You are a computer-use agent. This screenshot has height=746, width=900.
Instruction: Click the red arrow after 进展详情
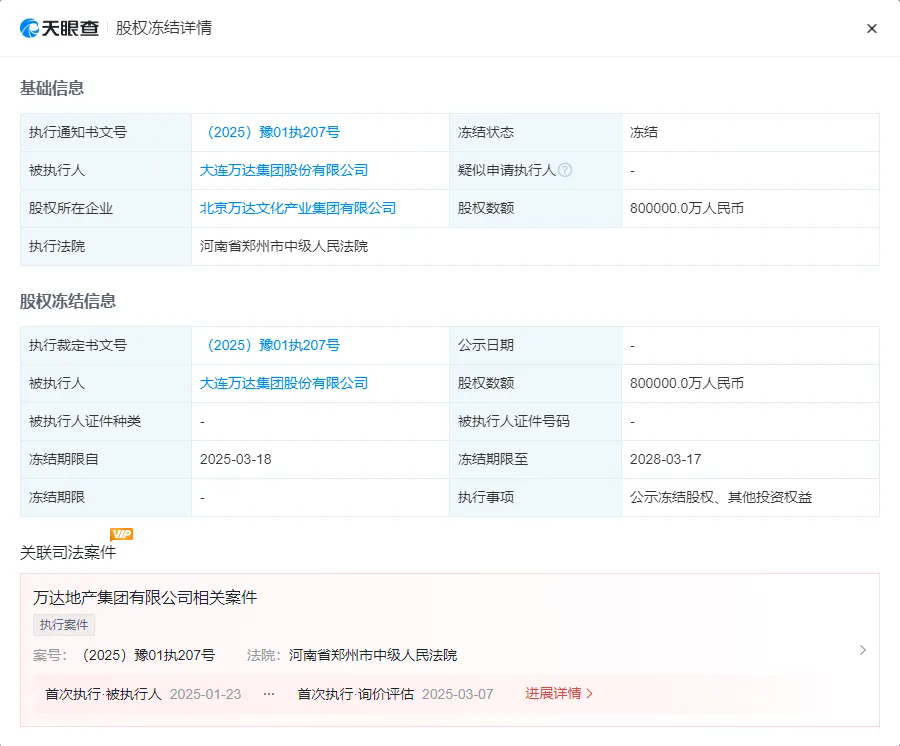590,693
